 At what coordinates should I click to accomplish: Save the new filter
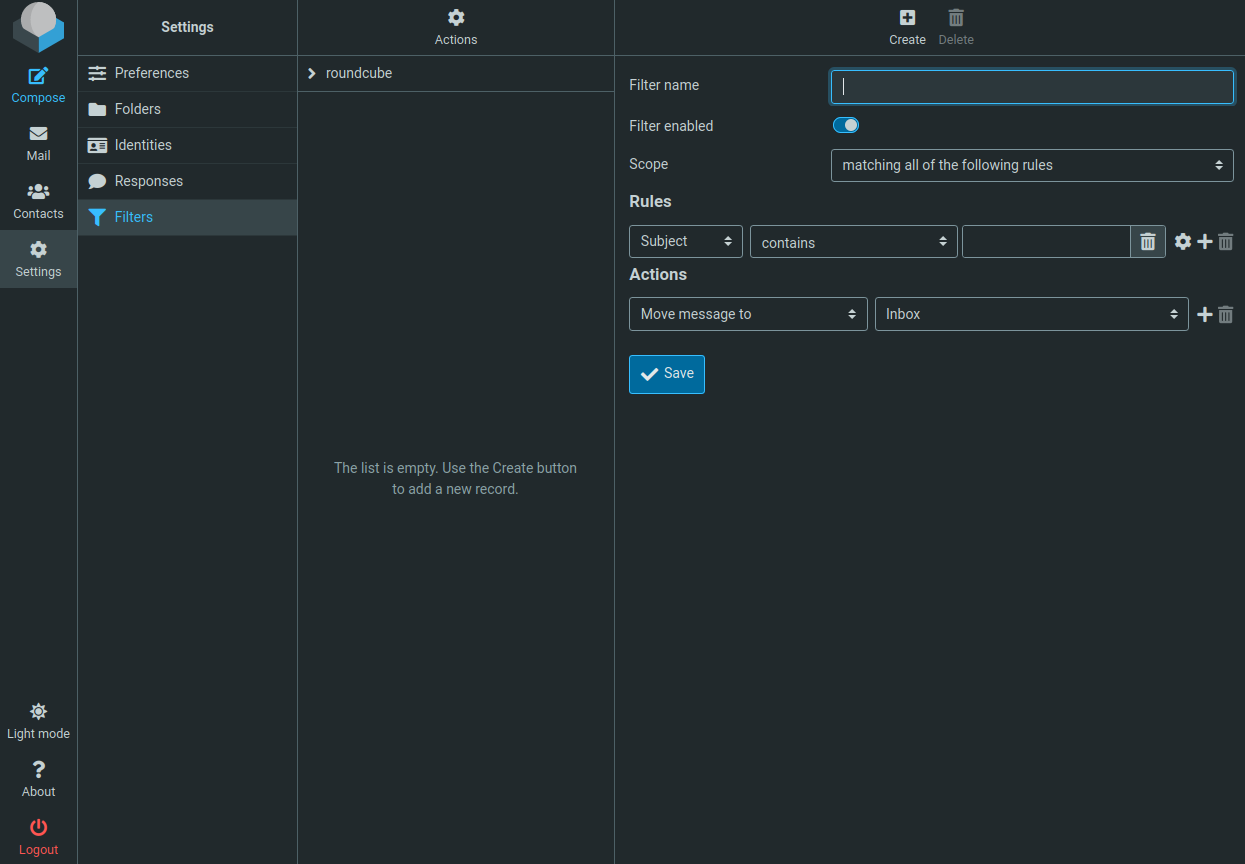(x=666, y=373)
